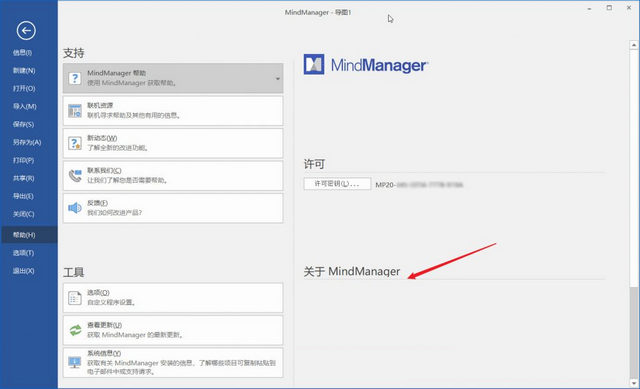Viewport: 640px width, 389px height.
Task: Select 打开(O) in the sidebar
Action: (x=24, y=89)
